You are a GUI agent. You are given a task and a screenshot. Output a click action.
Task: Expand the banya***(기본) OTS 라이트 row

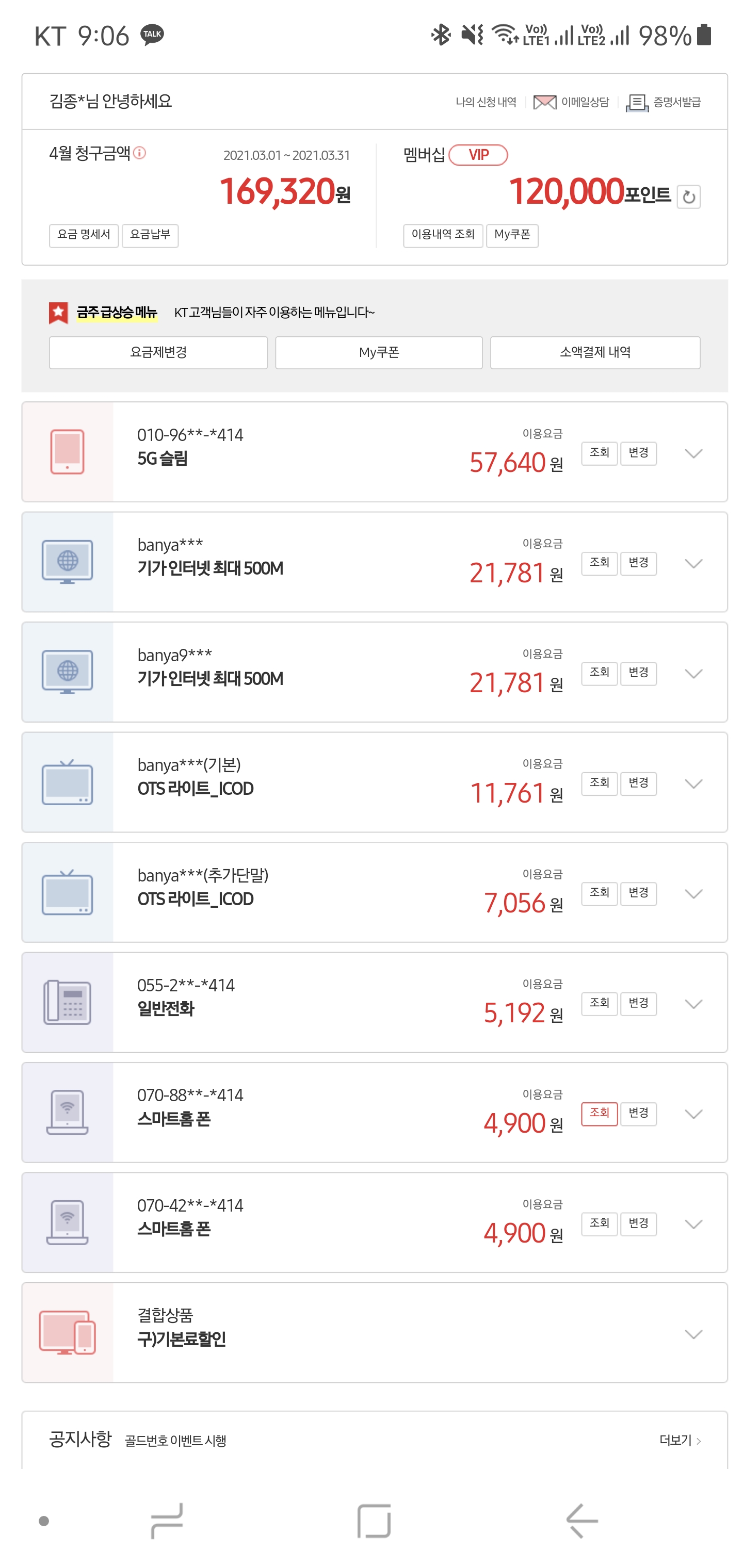point(693,783)
